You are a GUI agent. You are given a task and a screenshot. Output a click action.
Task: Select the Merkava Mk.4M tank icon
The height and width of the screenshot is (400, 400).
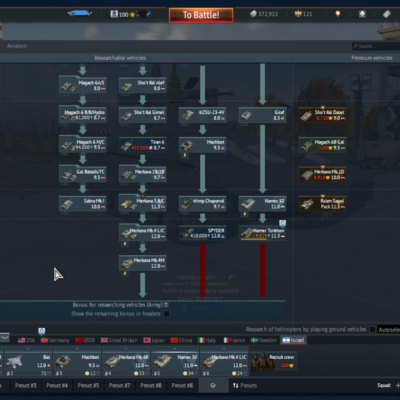pos(128,263)
